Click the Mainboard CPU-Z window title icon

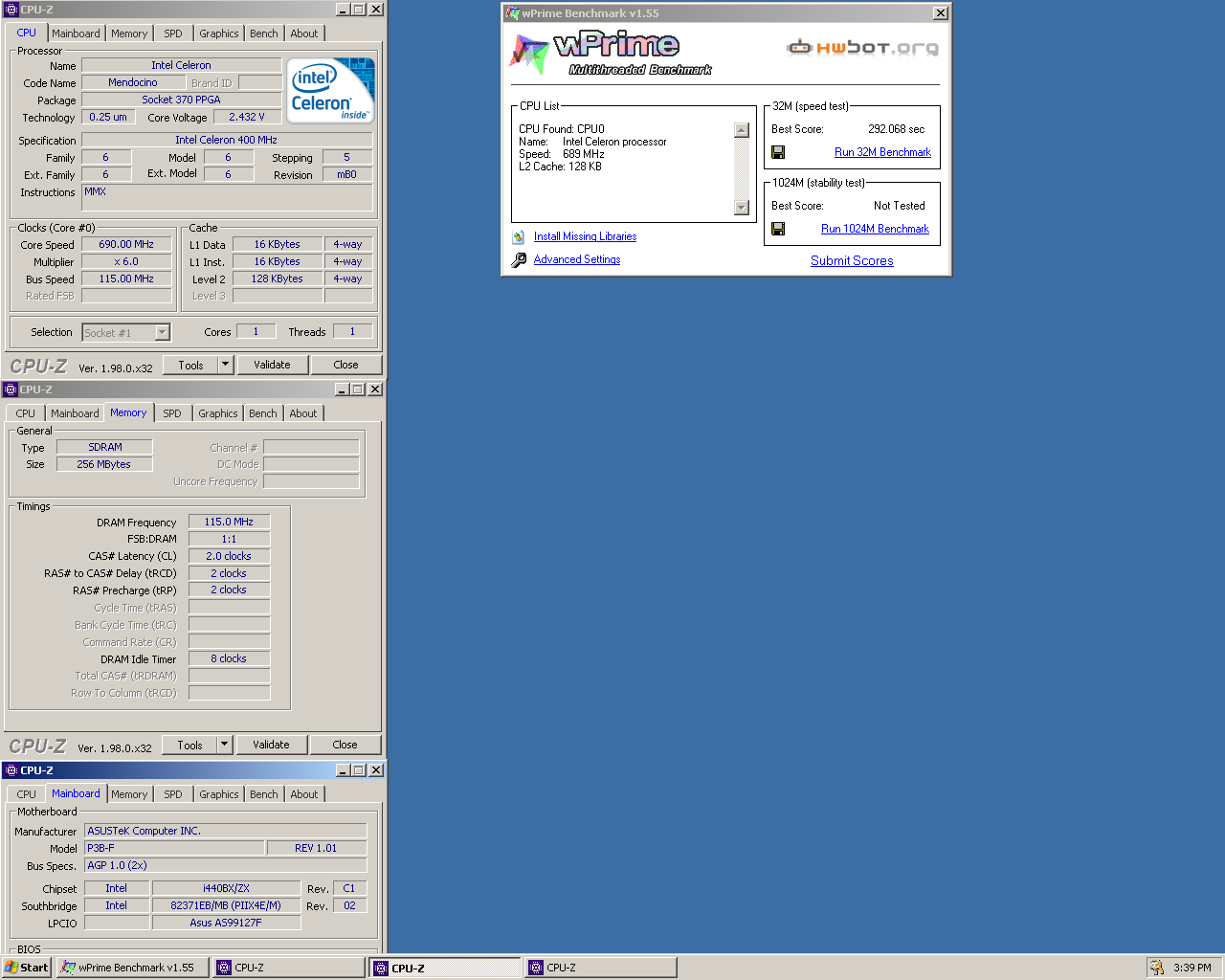coord(11,770)
